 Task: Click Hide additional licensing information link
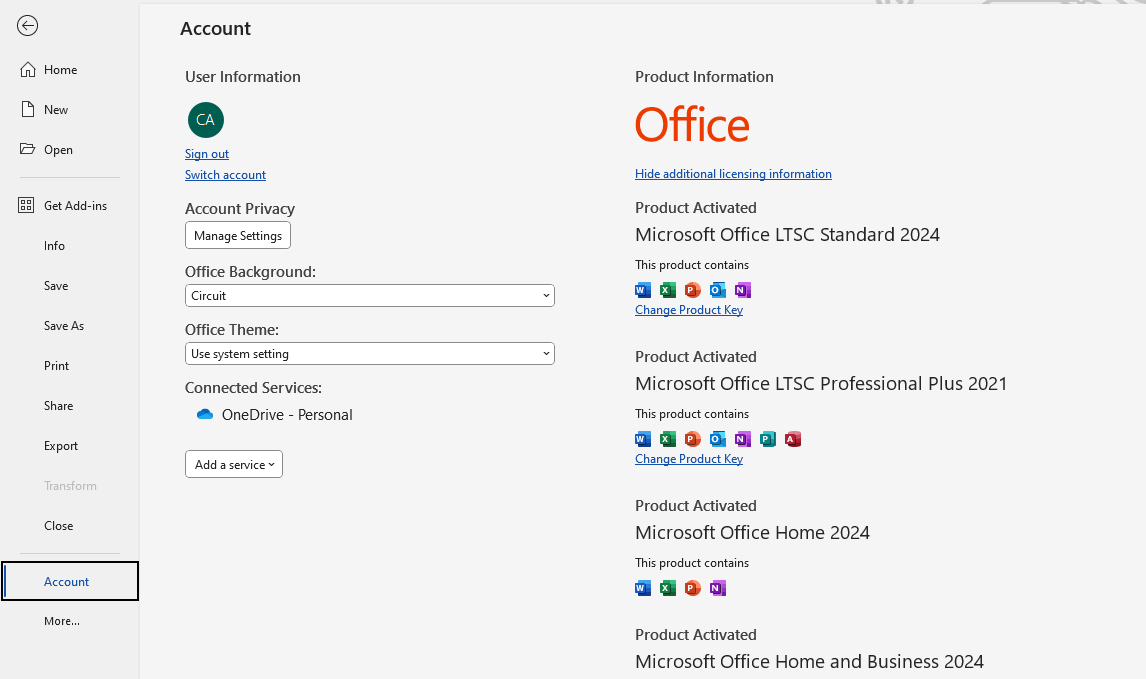click(x=733, y=174)
